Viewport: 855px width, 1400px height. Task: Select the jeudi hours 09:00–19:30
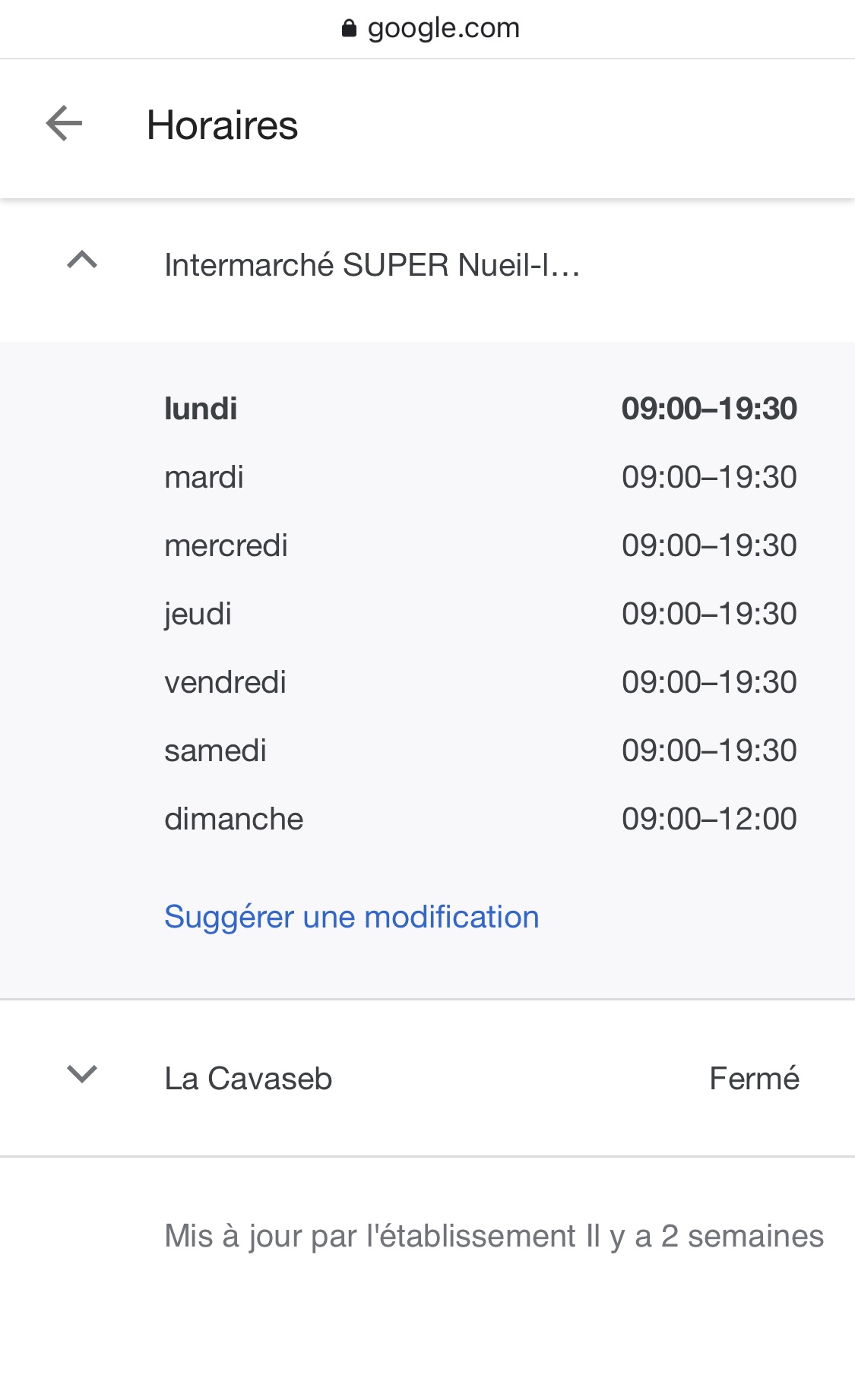pyautogui.click(x=708, y=614)
